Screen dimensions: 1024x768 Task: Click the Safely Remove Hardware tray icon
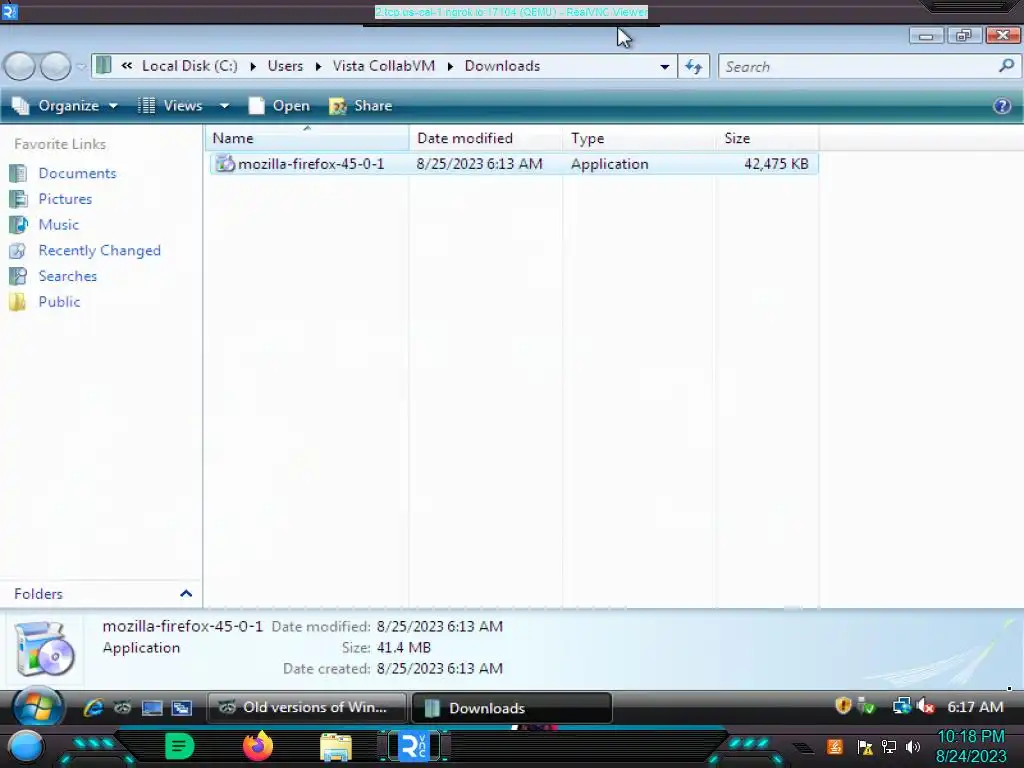pyautogui.click(x=867, y=707)
